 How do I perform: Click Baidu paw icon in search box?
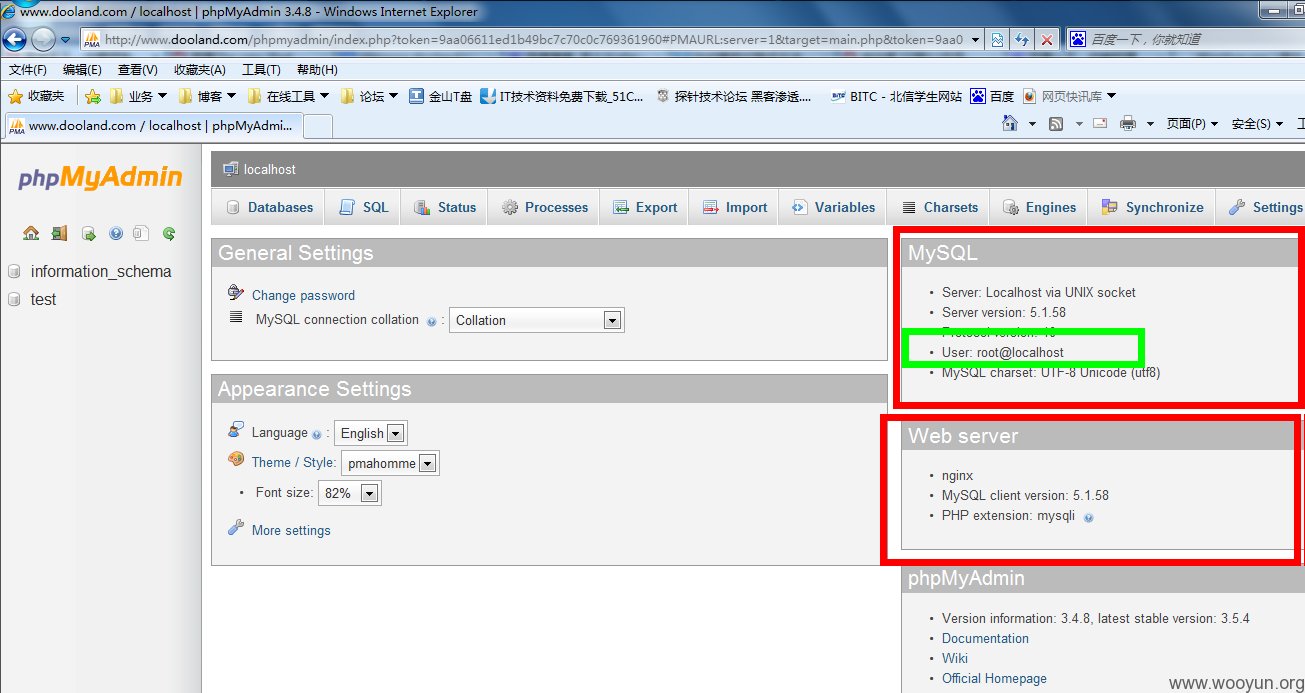[x=1078, y=40]
